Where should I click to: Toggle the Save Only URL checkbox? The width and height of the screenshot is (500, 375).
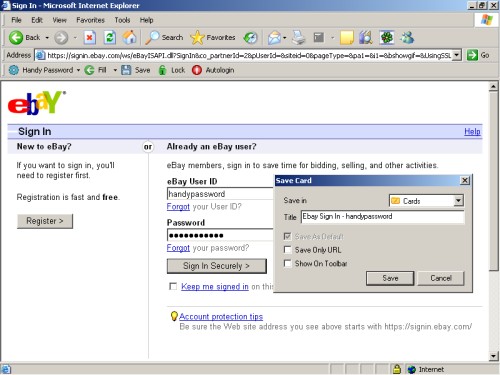click(x=287, y=250)
